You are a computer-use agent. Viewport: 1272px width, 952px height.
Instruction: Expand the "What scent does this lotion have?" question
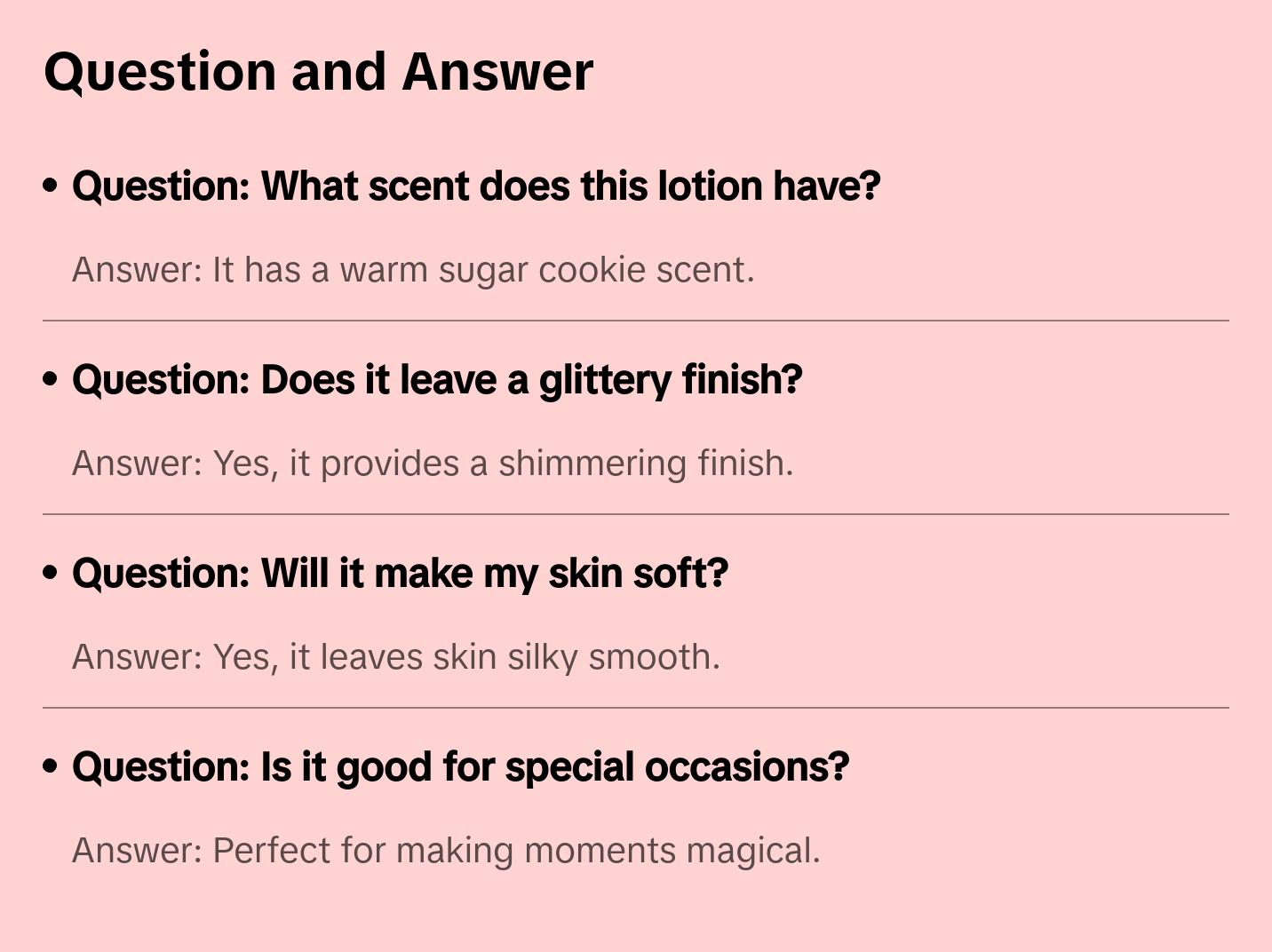coord(476,186)
